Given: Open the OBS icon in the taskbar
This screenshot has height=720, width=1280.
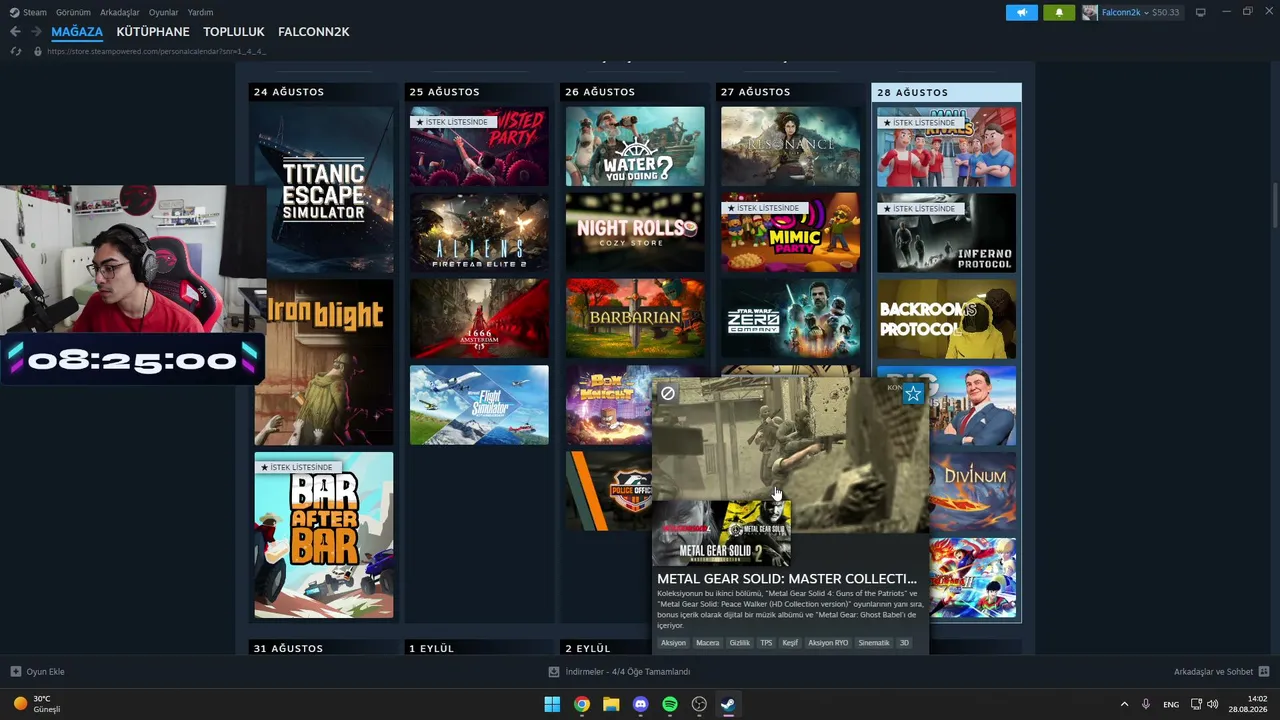Looking at the screenshot, I should (699, 704).
